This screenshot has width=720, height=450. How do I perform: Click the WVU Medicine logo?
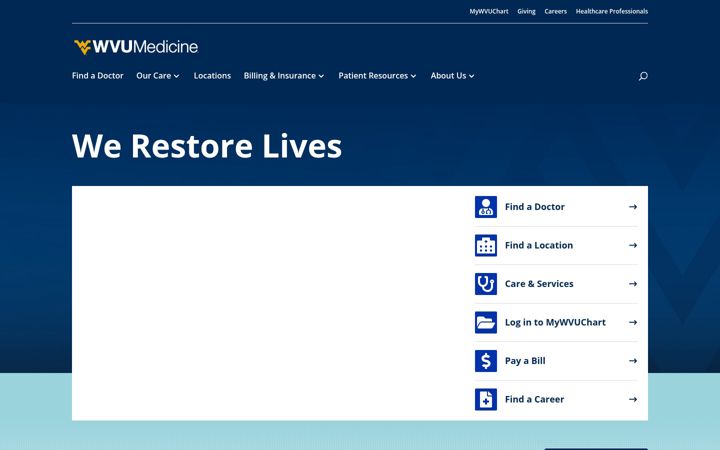[x=136, y=47]
